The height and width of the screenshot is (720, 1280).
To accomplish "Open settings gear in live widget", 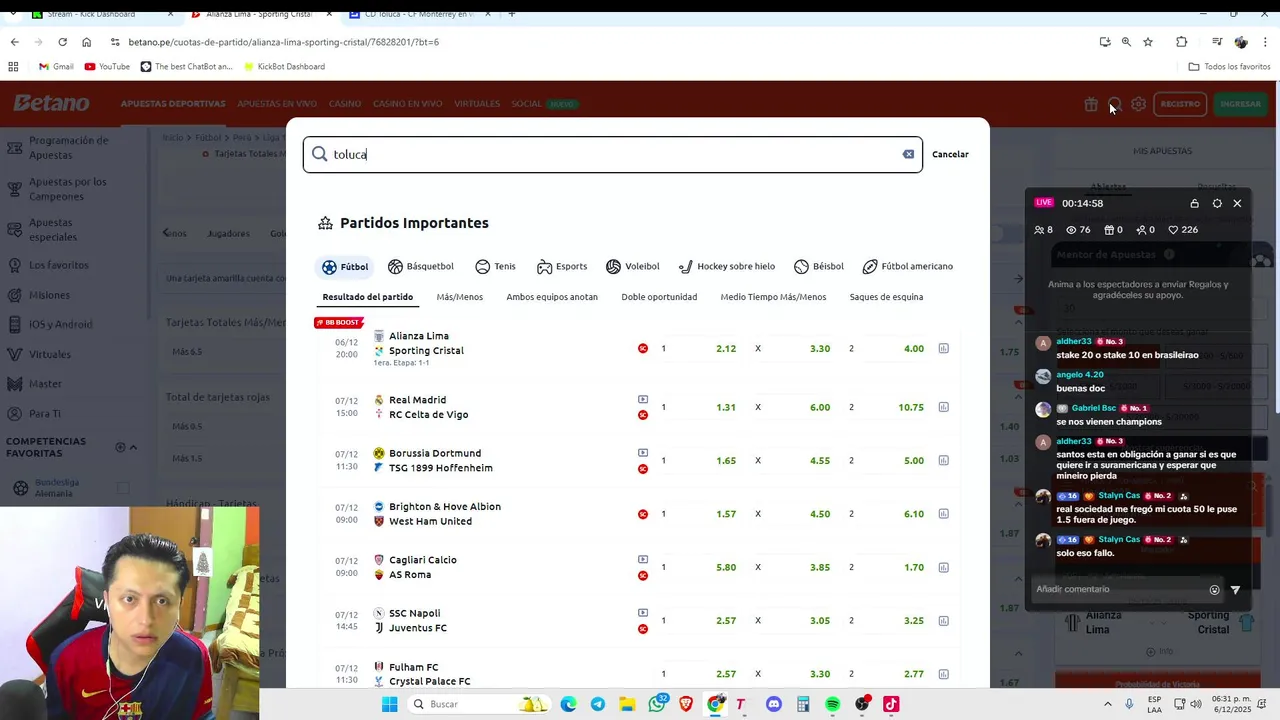I will point(1217,203).
